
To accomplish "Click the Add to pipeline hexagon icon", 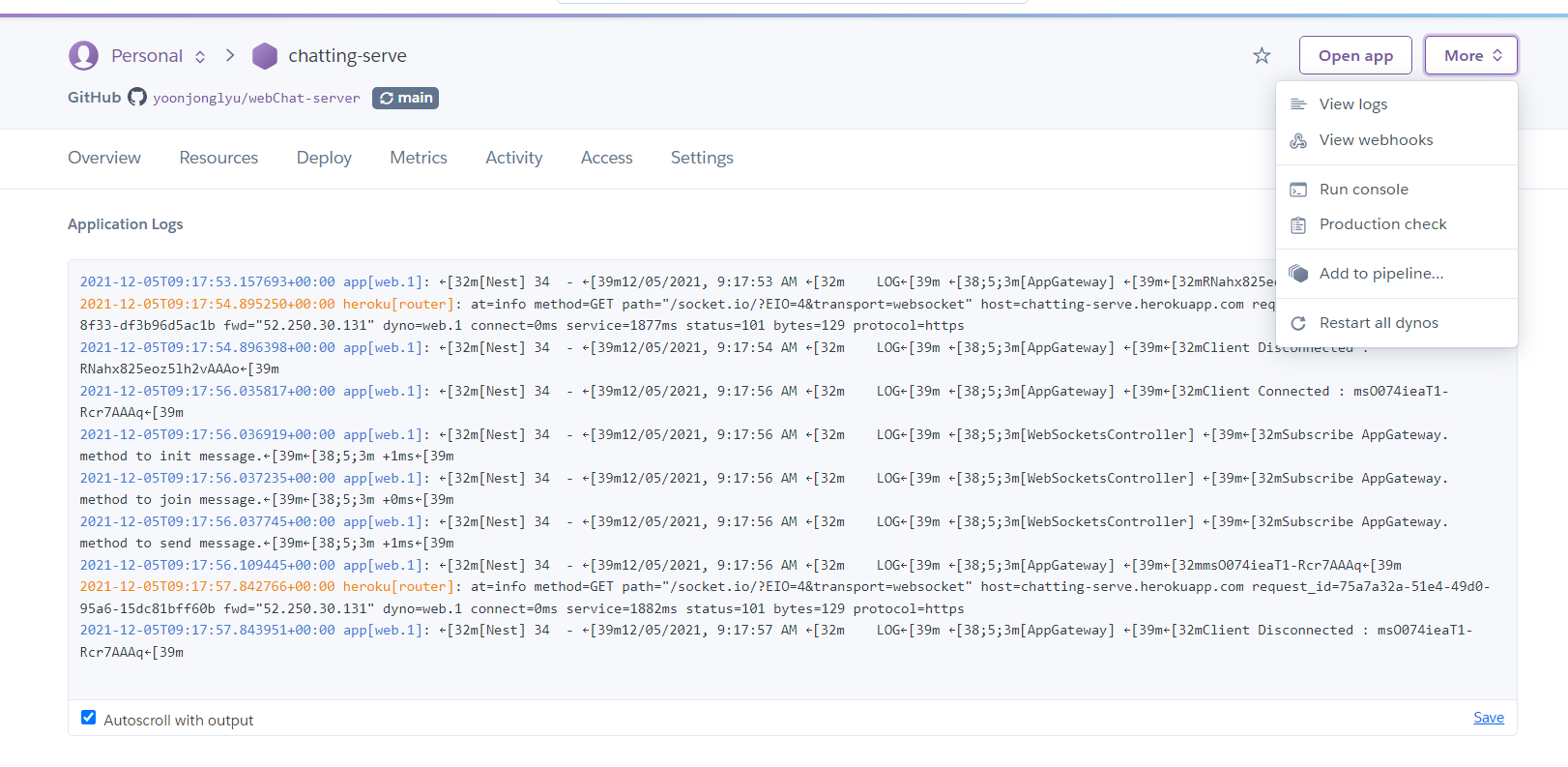I will [1298, 274].
